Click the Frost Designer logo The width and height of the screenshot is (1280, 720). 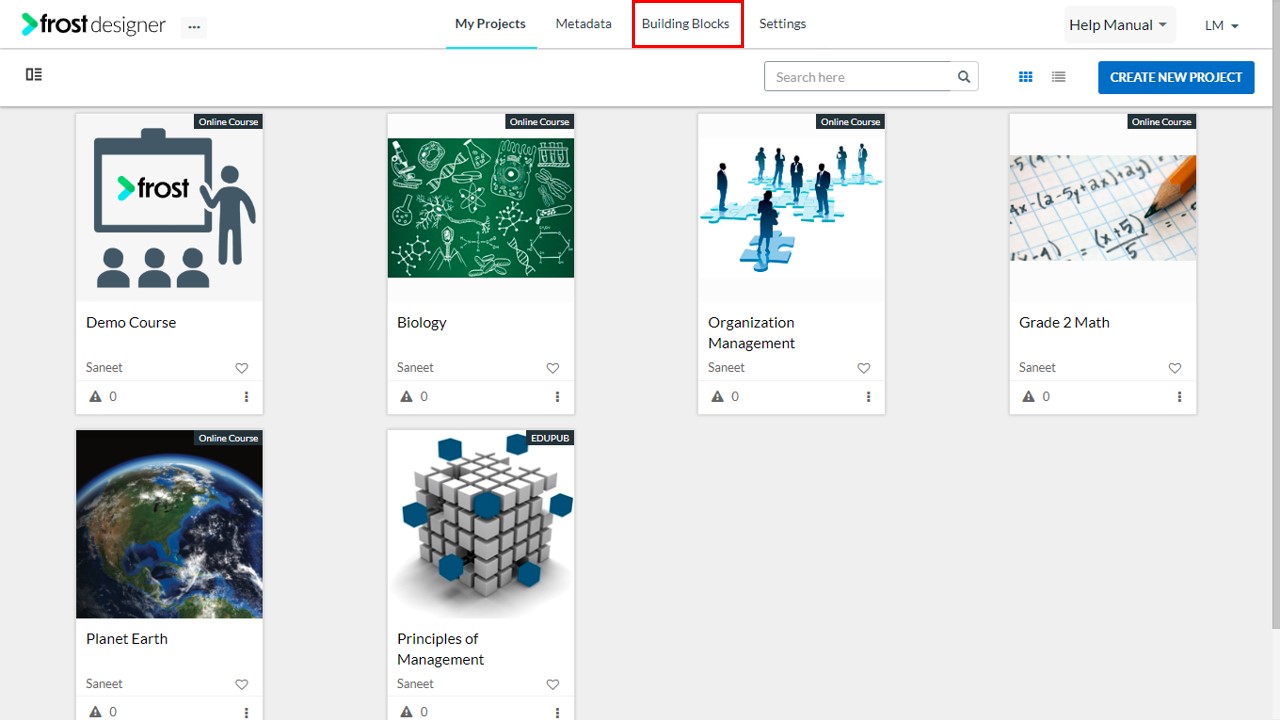[94, 25]
